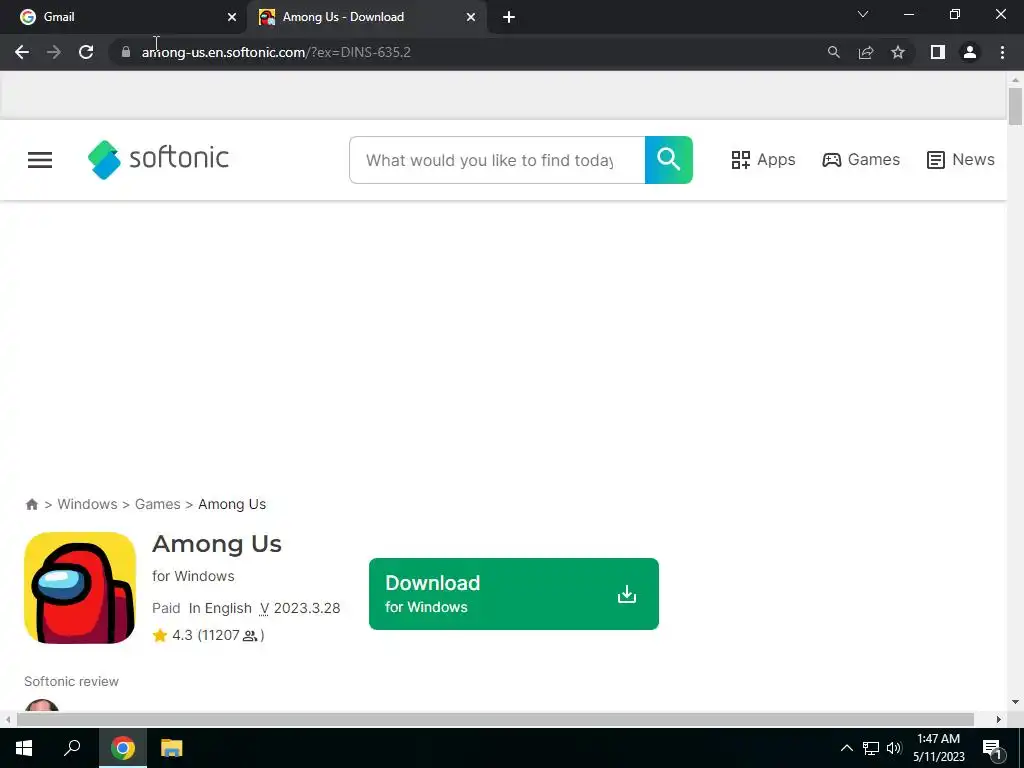Switch to the Gmail tab

pos(124,17)
